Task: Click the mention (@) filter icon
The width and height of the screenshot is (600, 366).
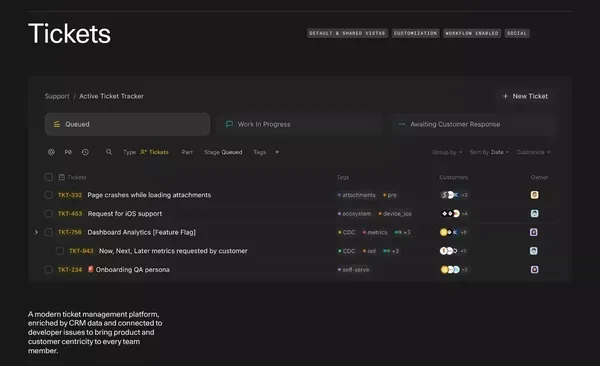Action: pyautogui.click(x=51, y=152)
